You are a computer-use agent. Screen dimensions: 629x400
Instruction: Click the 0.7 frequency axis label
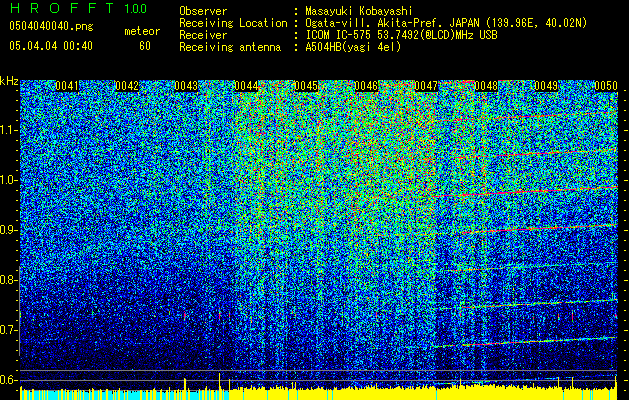[x=9, y=330]
